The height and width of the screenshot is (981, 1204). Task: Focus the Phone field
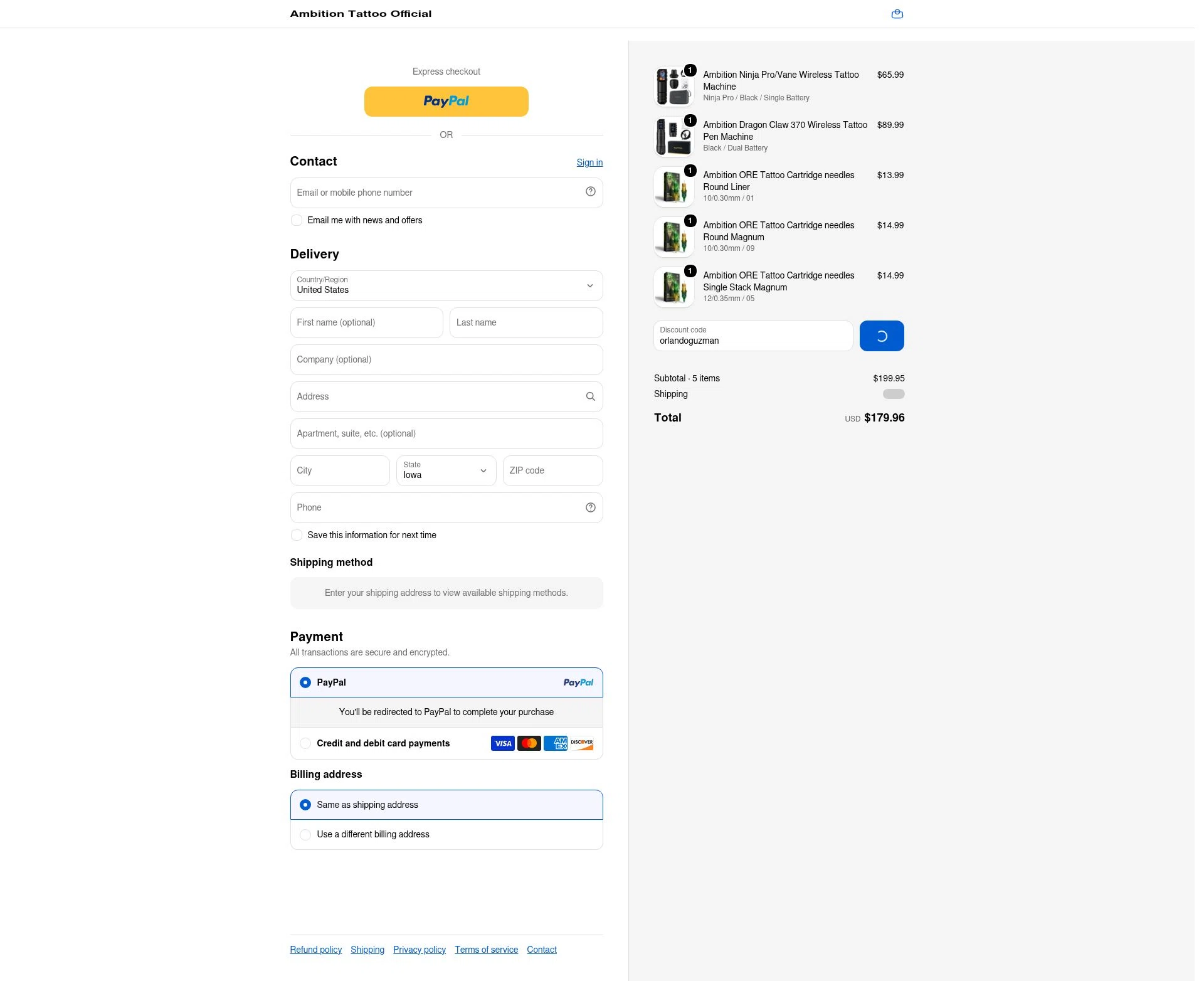tap(446, 507)
